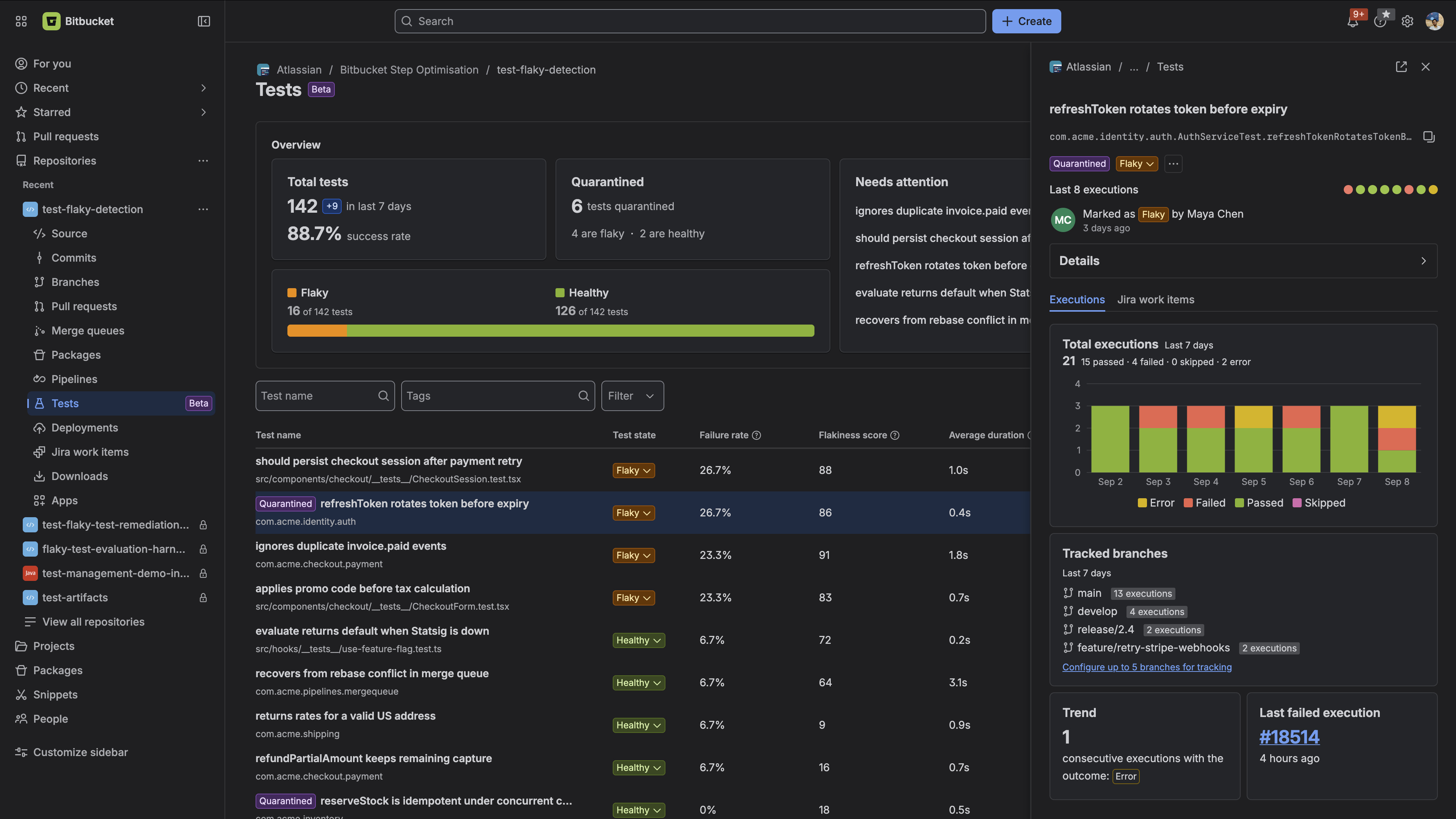The width and height of the screenshot is (1456, 819).
Task: Open the user profile avatar
Action: pyautogui.click(x=1434, y=21)
